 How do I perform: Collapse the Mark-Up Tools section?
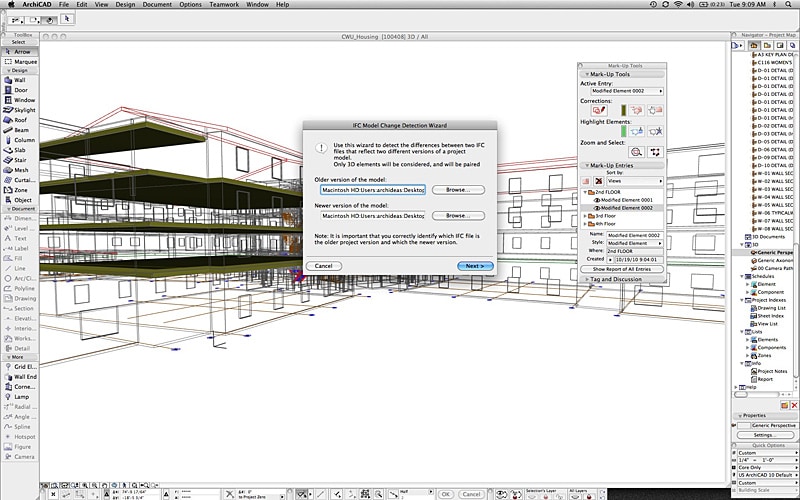click(x=587, y=74)
